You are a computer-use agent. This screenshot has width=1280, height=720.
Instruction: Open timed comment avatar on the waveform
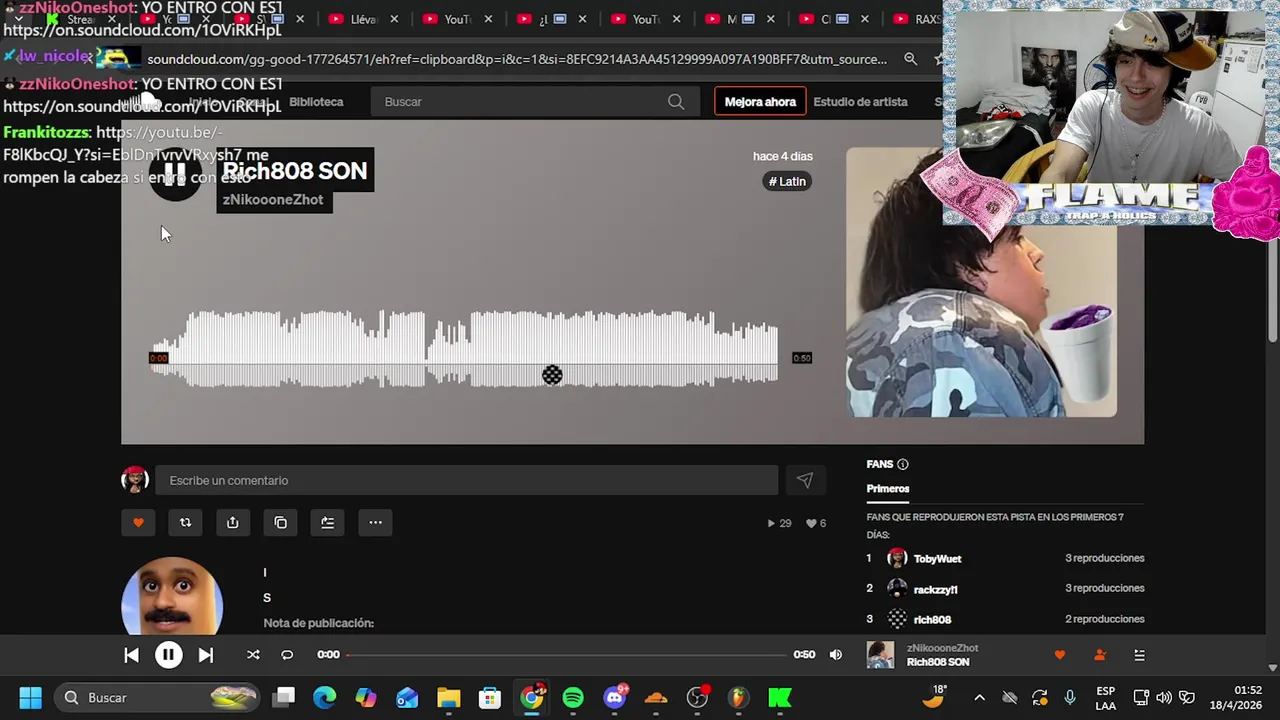click(x=552, y=375)
